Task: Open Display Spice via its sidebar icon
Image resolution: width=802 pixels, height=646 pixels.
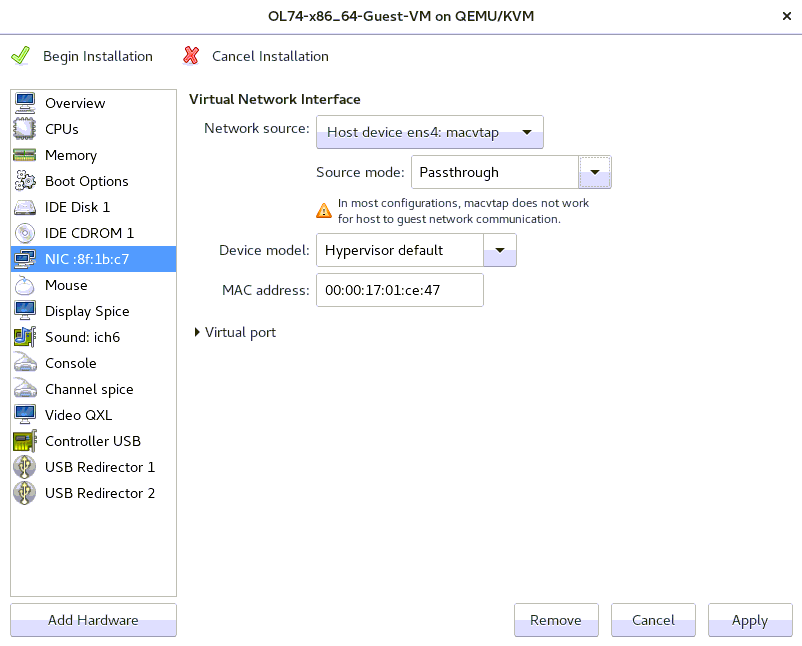Action: [x=25, y=311]
